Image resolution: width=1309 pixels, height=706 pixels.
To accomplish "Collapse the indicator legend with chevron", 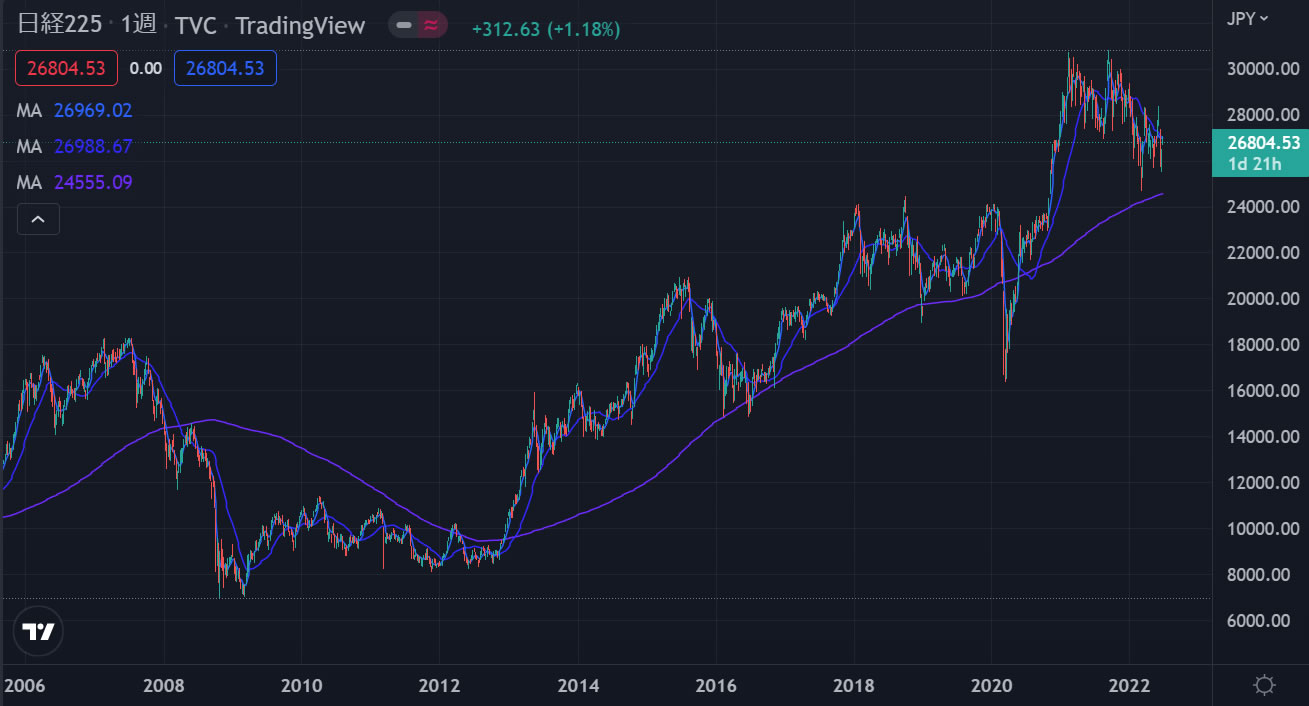I will click(x=38, y=219).
